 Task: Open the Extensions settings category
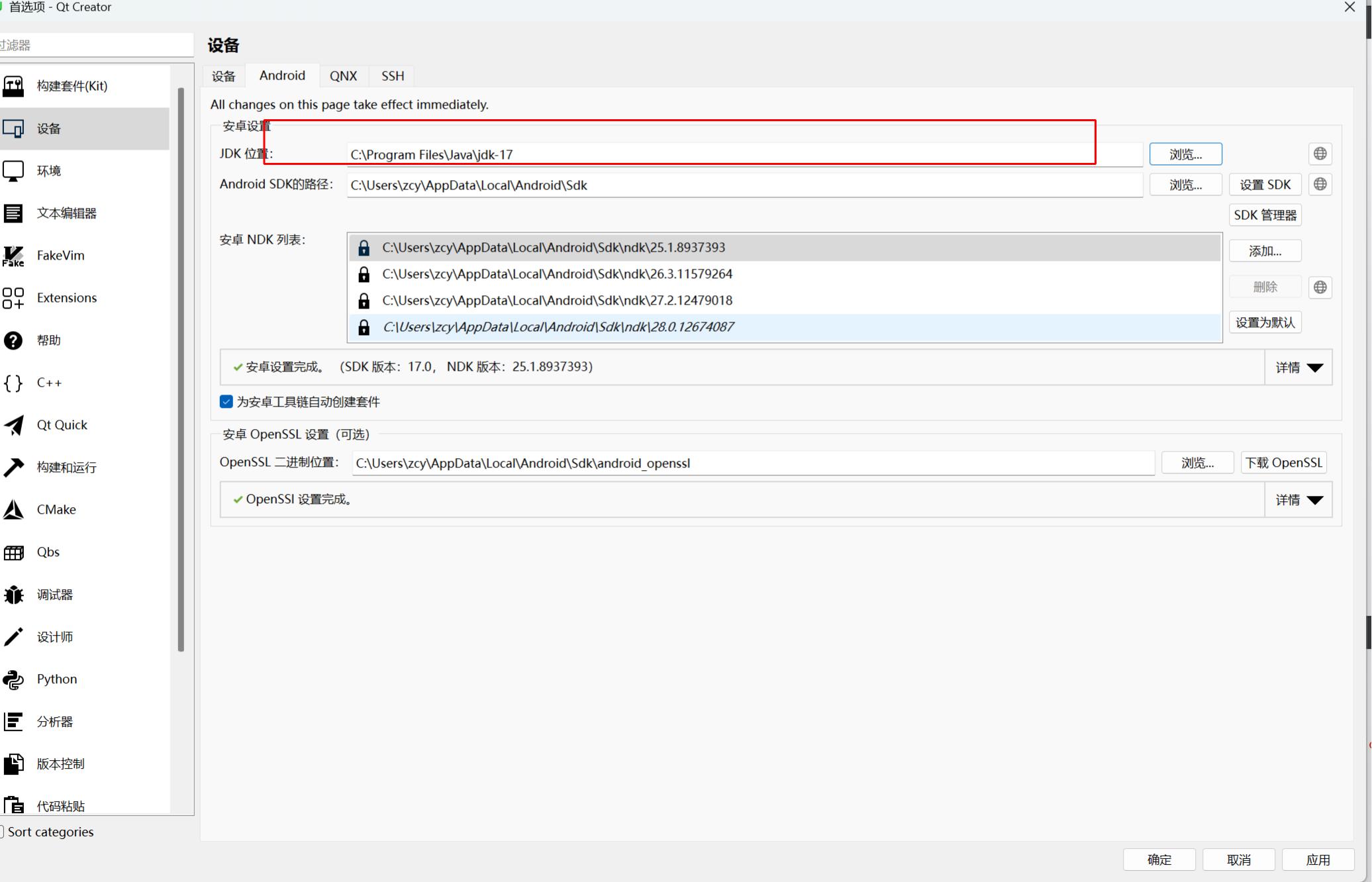[66, 298]
